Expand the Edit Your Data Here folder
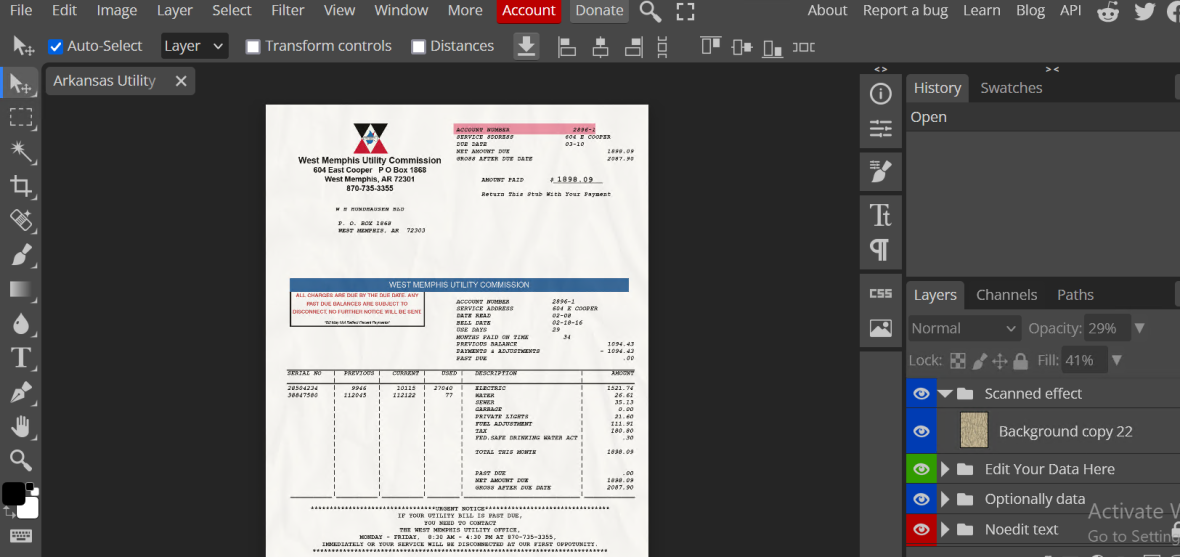 tap(946, 469)
